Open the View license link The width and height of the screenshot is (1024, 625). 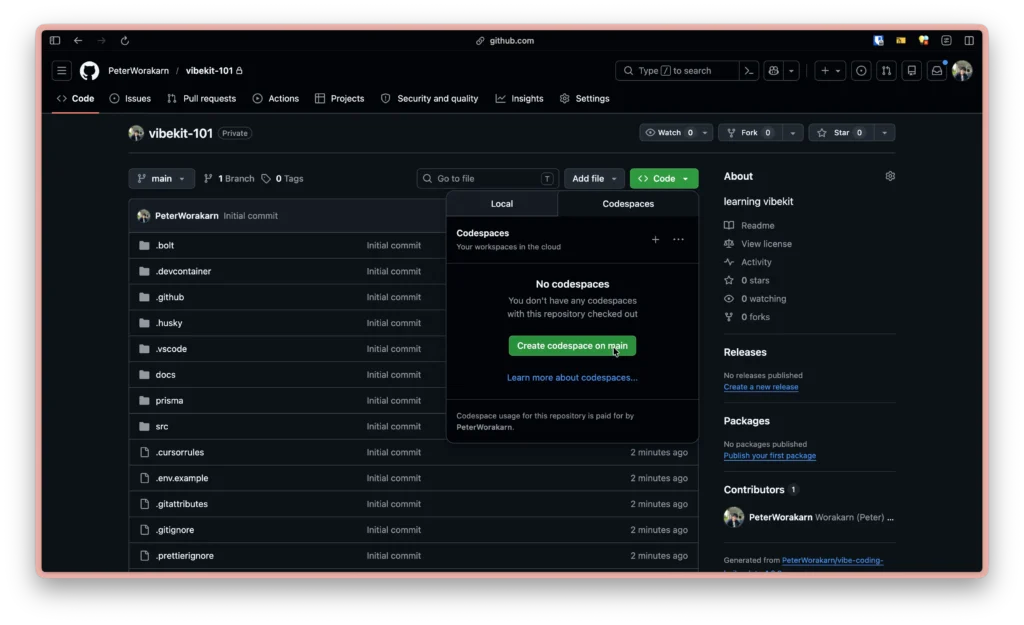758,244
